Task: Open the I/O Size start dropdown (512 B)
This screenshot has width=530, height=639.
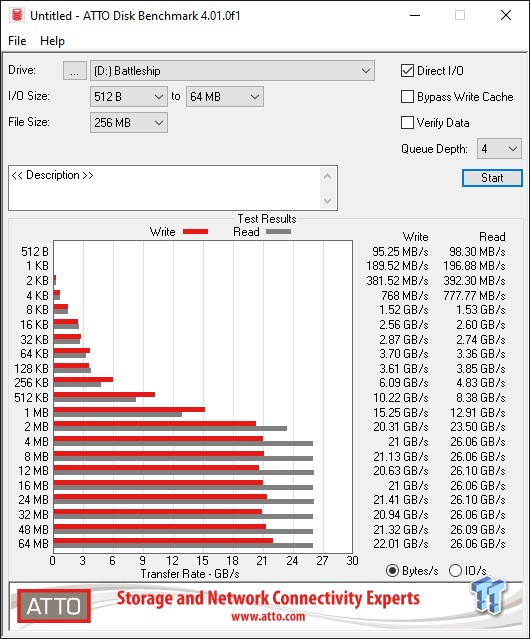Action: 129,97
